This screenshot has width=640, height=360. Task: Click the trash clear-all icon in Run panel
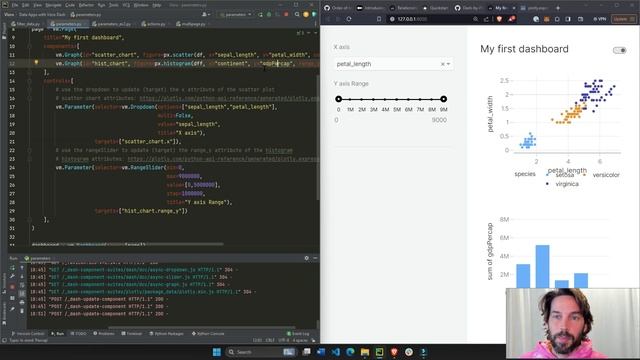tap(22, 311)
